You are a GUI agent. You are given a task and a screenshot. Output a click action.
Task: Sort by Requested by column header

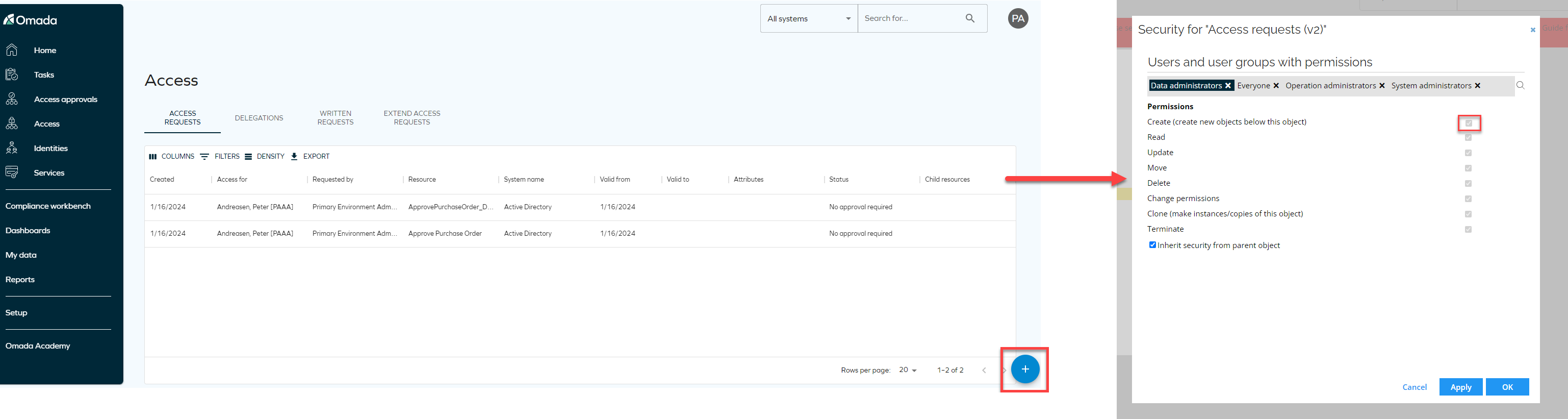pyautogui.click(x=333, y=180)
